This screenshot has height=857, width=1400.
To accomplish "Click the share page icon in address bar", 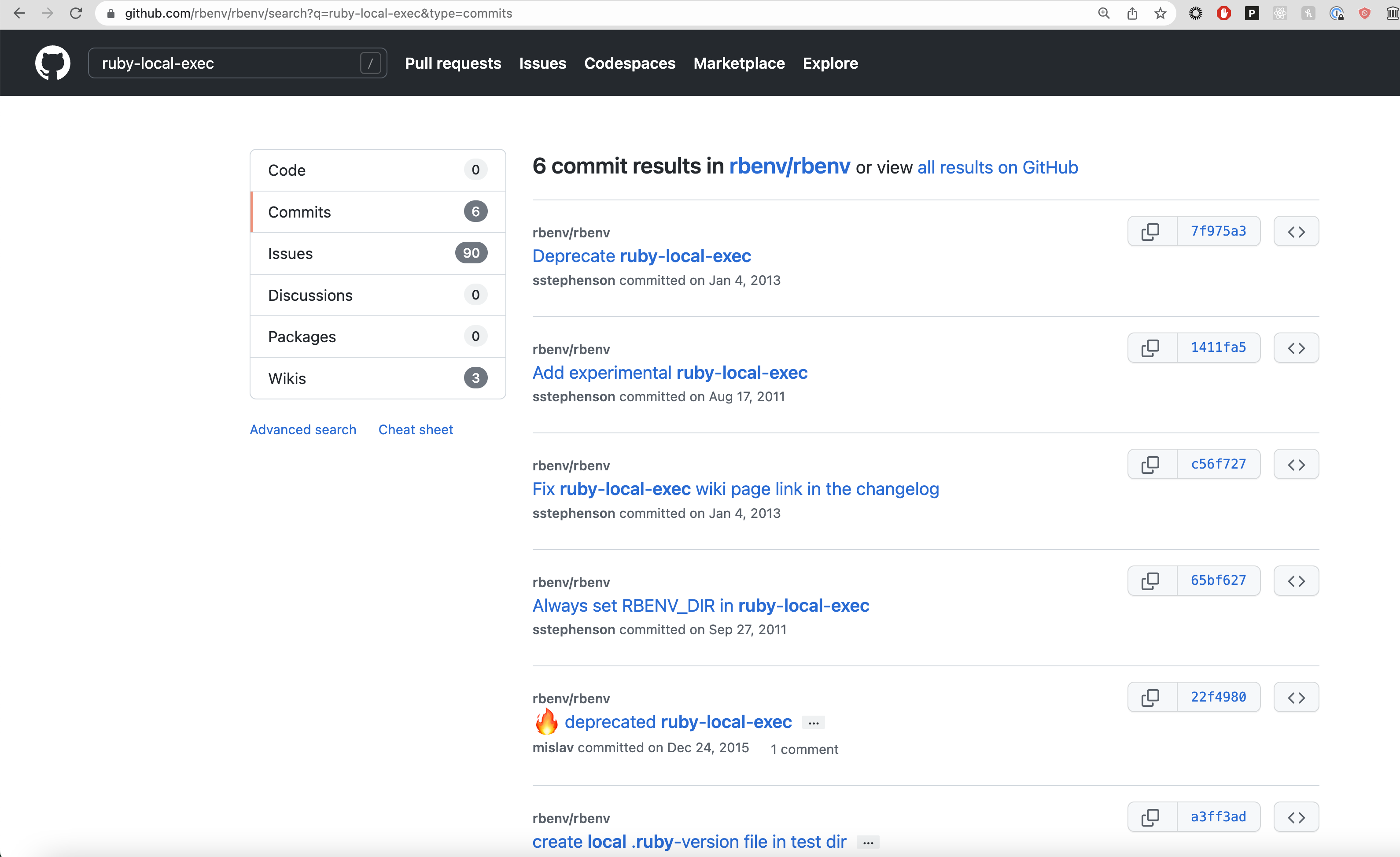I will click(x=1132, y=13).
